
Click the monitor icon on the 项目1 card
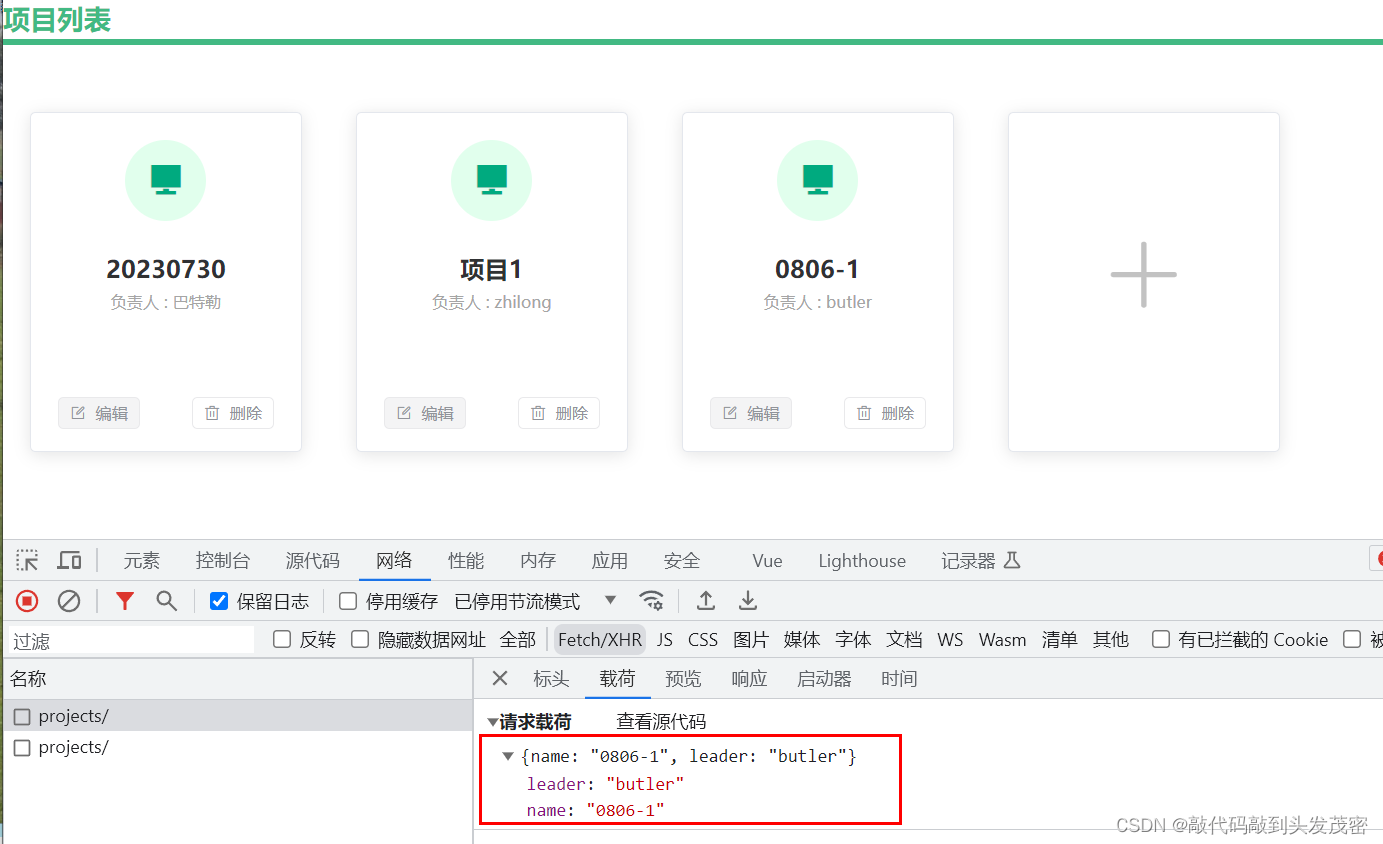coord(491,180)
